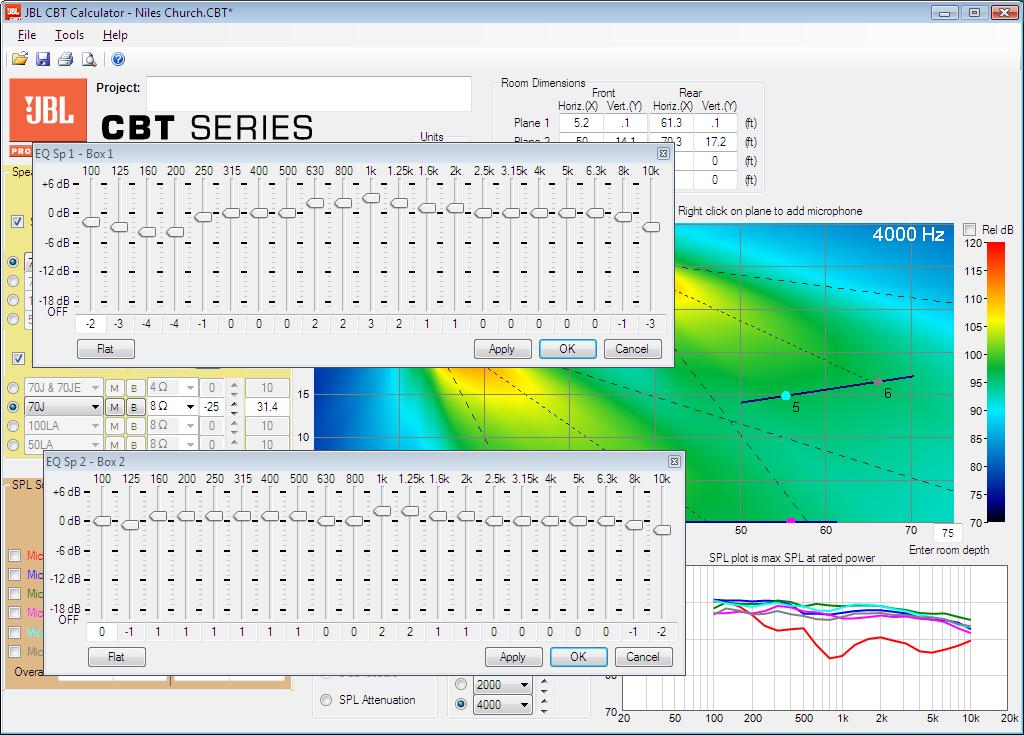
Task: Open the 8 Ω dropdown in 100LA row
Action: 190,426
